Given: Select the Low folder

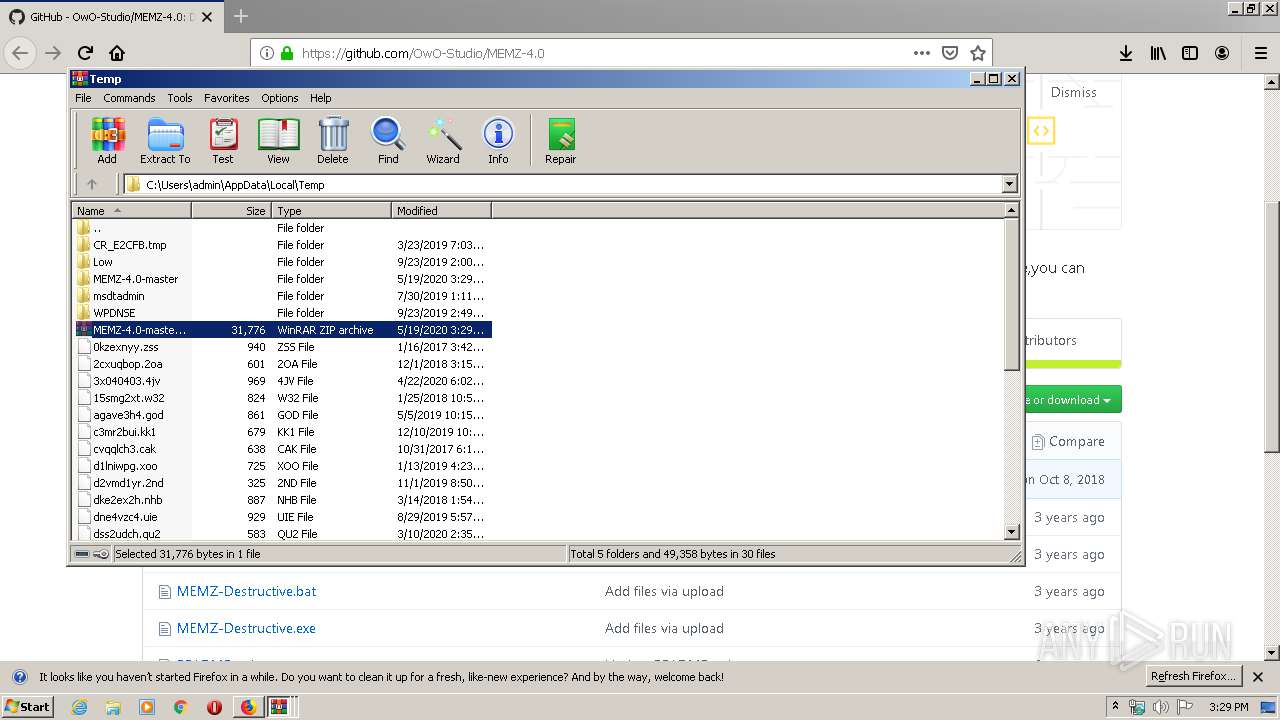Looking at the screenshot, I should [282, 262].
